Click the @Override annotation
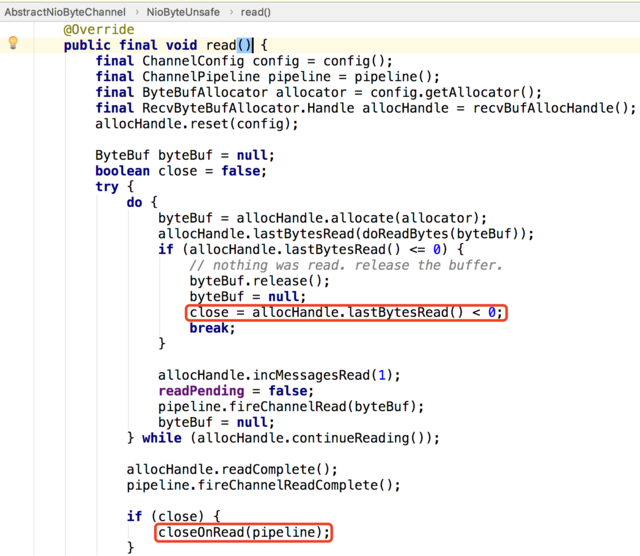Viewport: 640px width, 556px height. pos(99,29)
